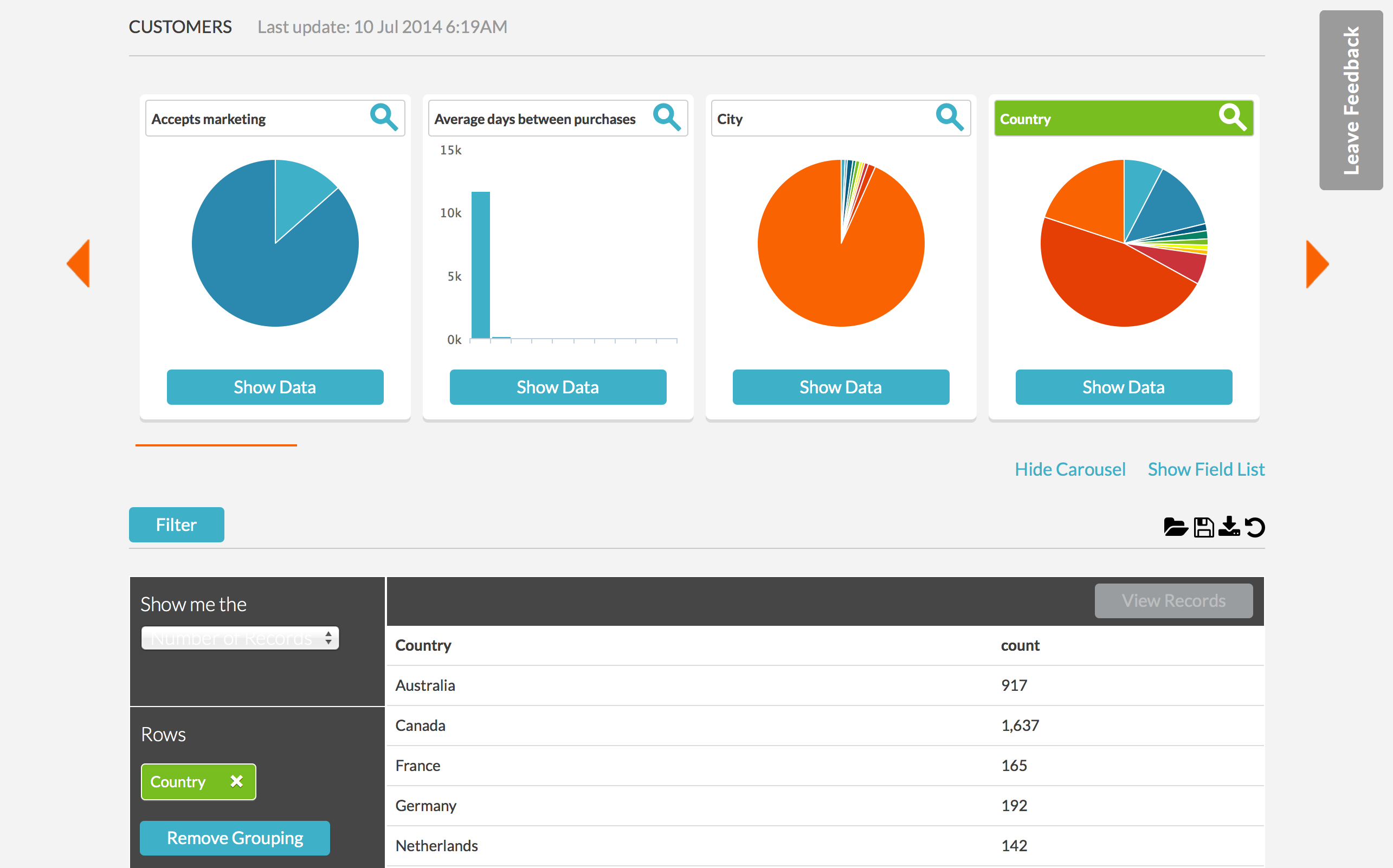Click magnifier icon on green Country card

click(x=1232, y=118)
